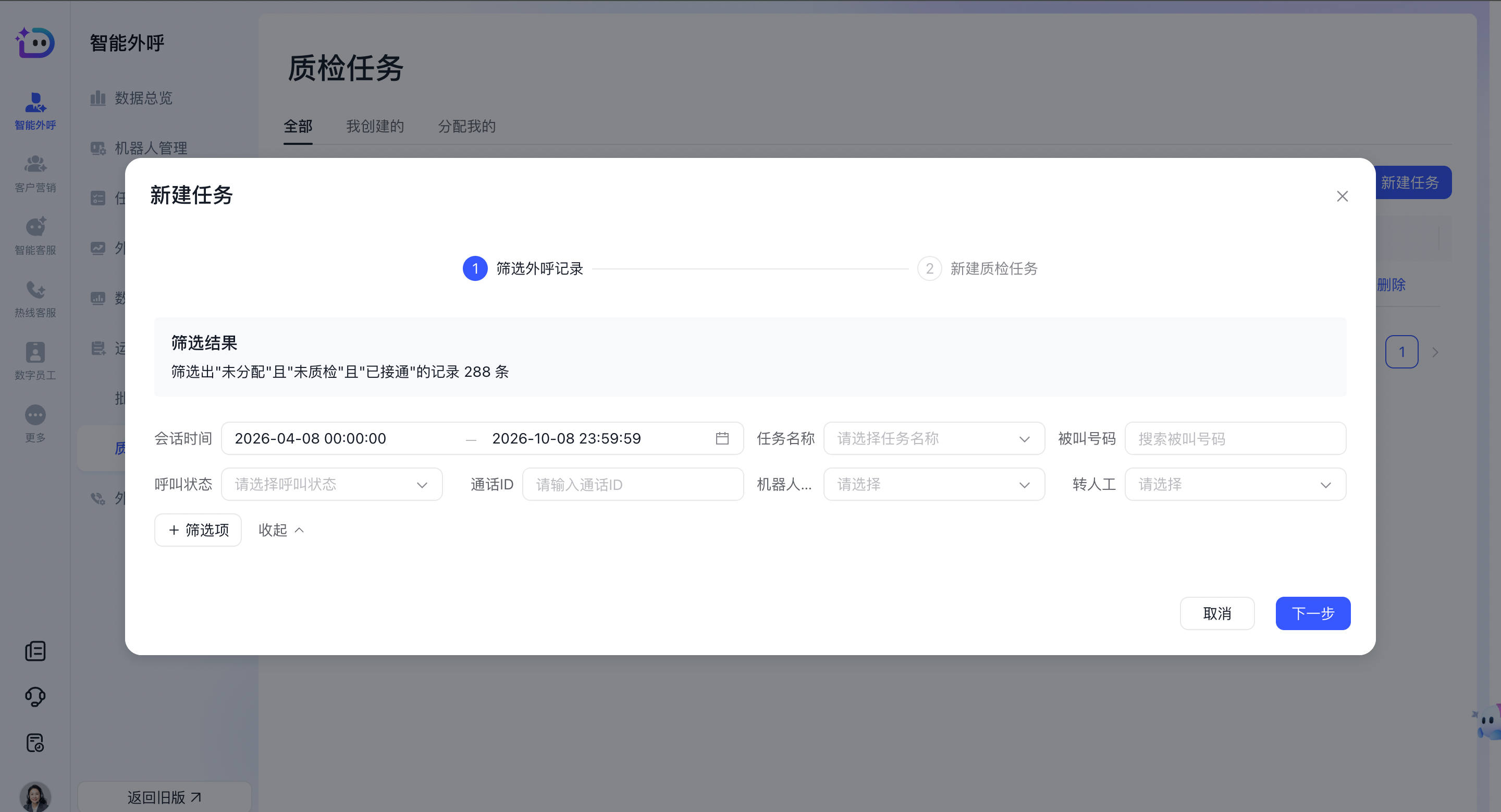Viewport: 1501px width, 812px height.
Task: Open 机器人管理 menu item
Action: tap(151, 148)
